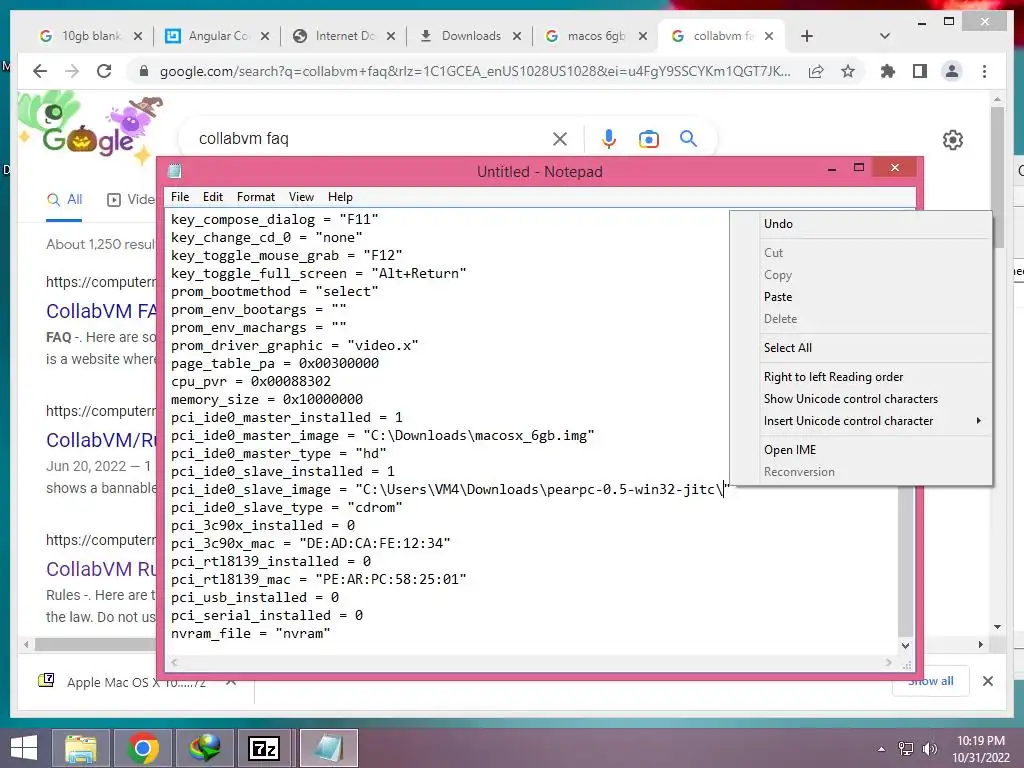
Task: Open Notepad Help menu
Action: point(340,197)
